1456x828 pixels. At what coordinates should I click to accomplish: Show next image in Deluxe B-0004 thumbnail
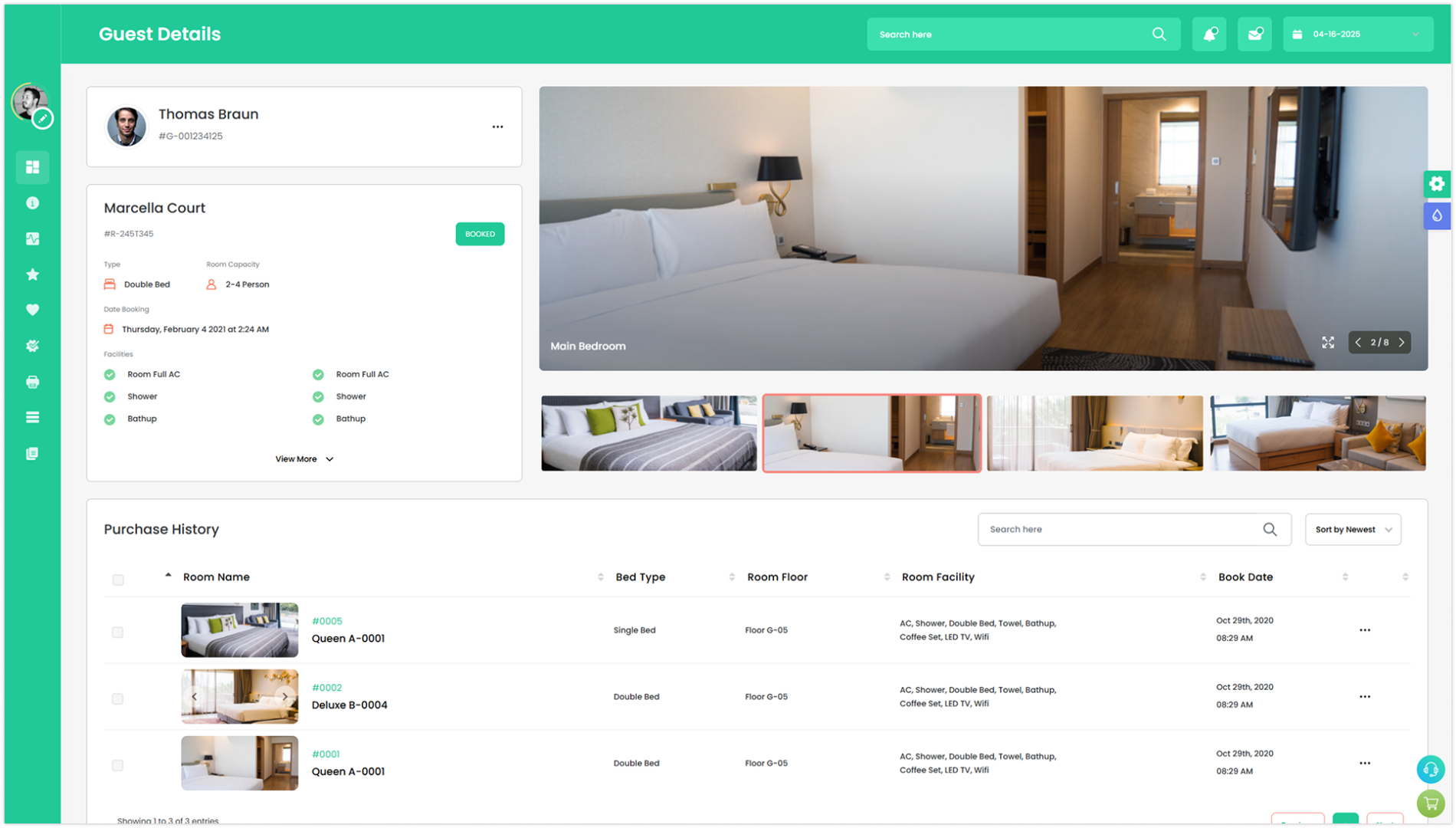coord(285,697)
